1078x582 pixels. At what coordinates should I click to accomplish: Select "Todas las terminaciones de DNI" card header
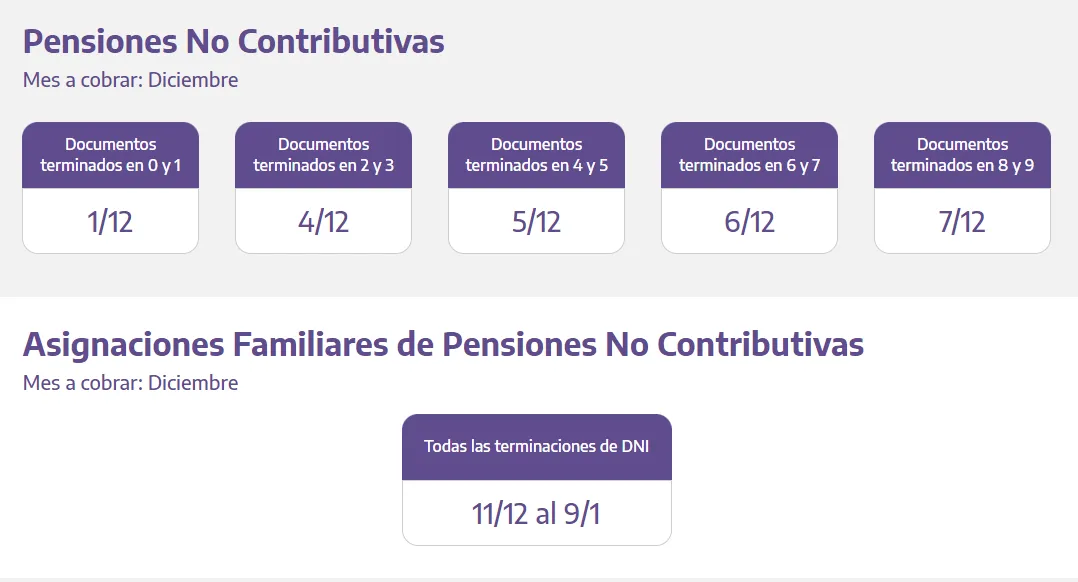(x=536, y=447)
